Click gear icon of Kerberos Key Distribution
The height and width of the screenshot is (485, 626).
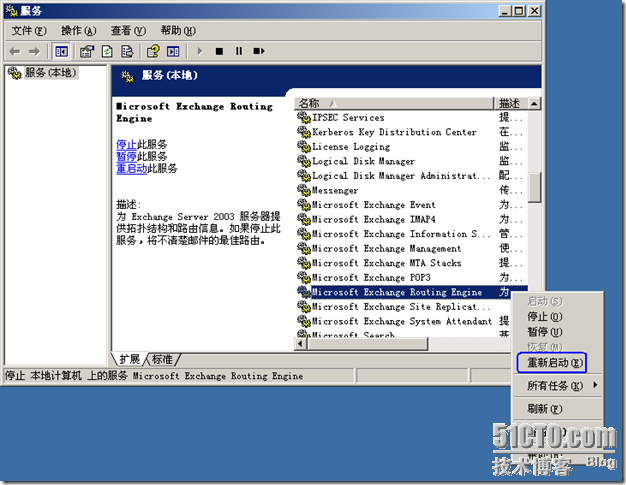(x=304, y=132)
